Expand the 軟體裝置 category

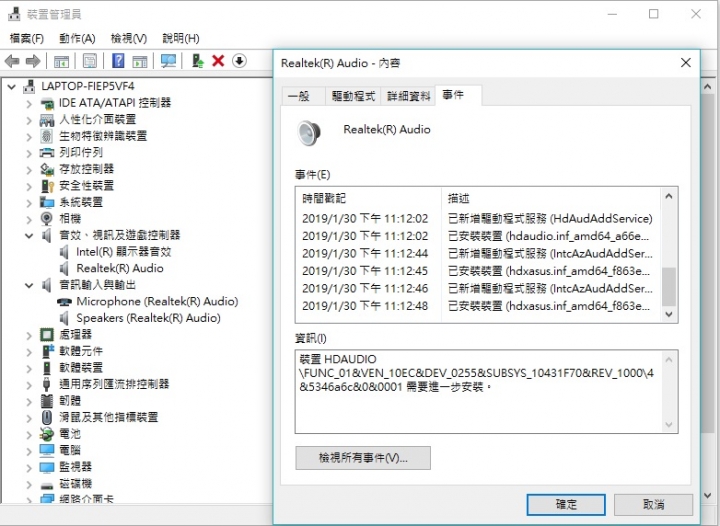tap(29, 368)
